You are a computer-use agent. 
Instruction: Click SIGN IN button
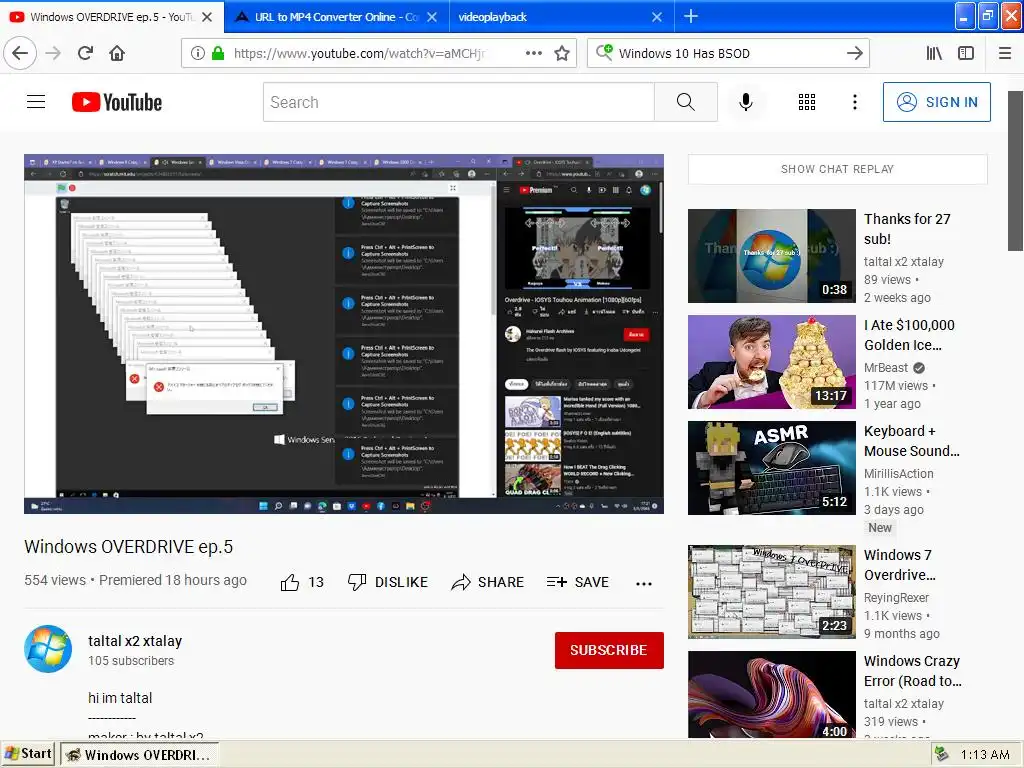coord(936,102)
